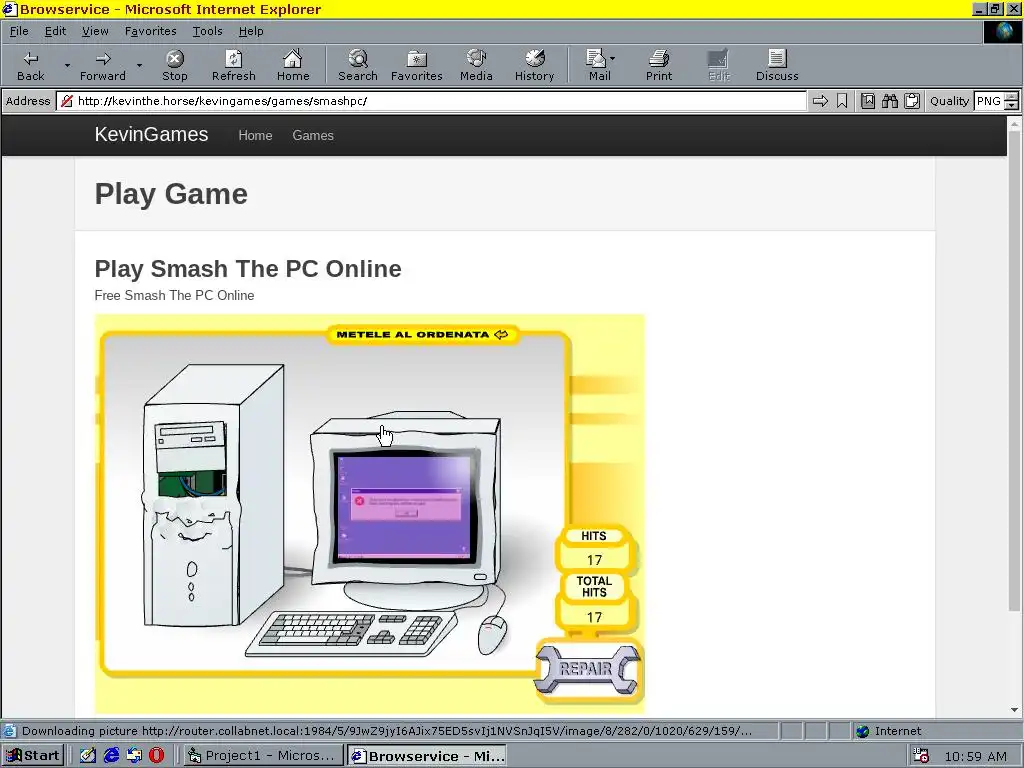The image size is (1024, 768).
Task: Open the Favorites toolbar panel
Action: coord(417,65)
